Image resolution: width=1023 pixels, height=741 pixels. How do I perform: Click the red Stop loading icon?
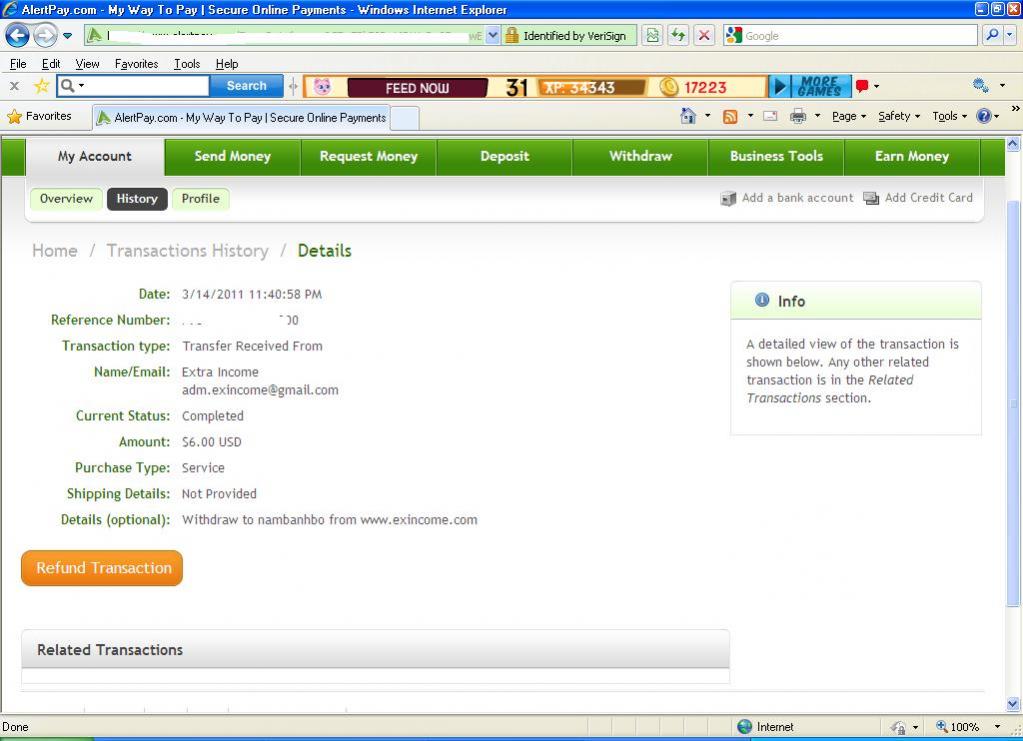click(704, 35)
